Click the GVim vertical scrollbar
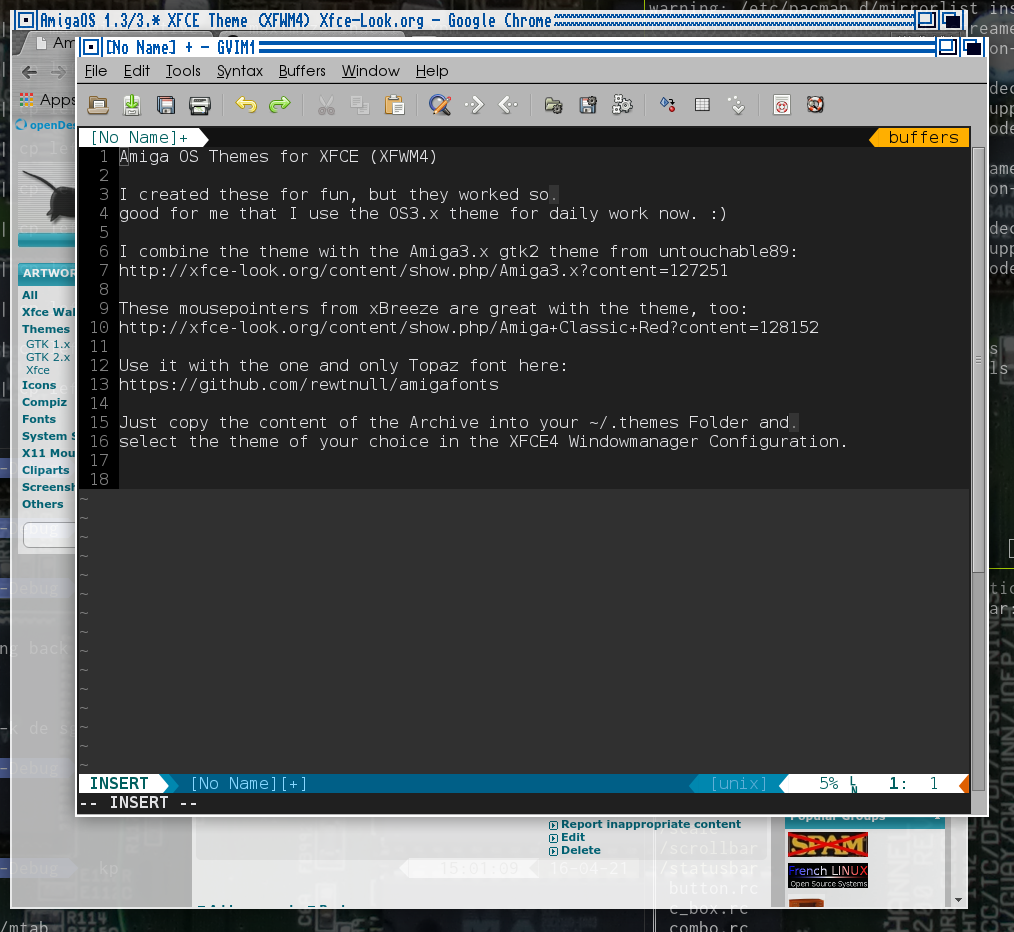The width and height of the screenshot is (1014, 932). pos(978,360)
